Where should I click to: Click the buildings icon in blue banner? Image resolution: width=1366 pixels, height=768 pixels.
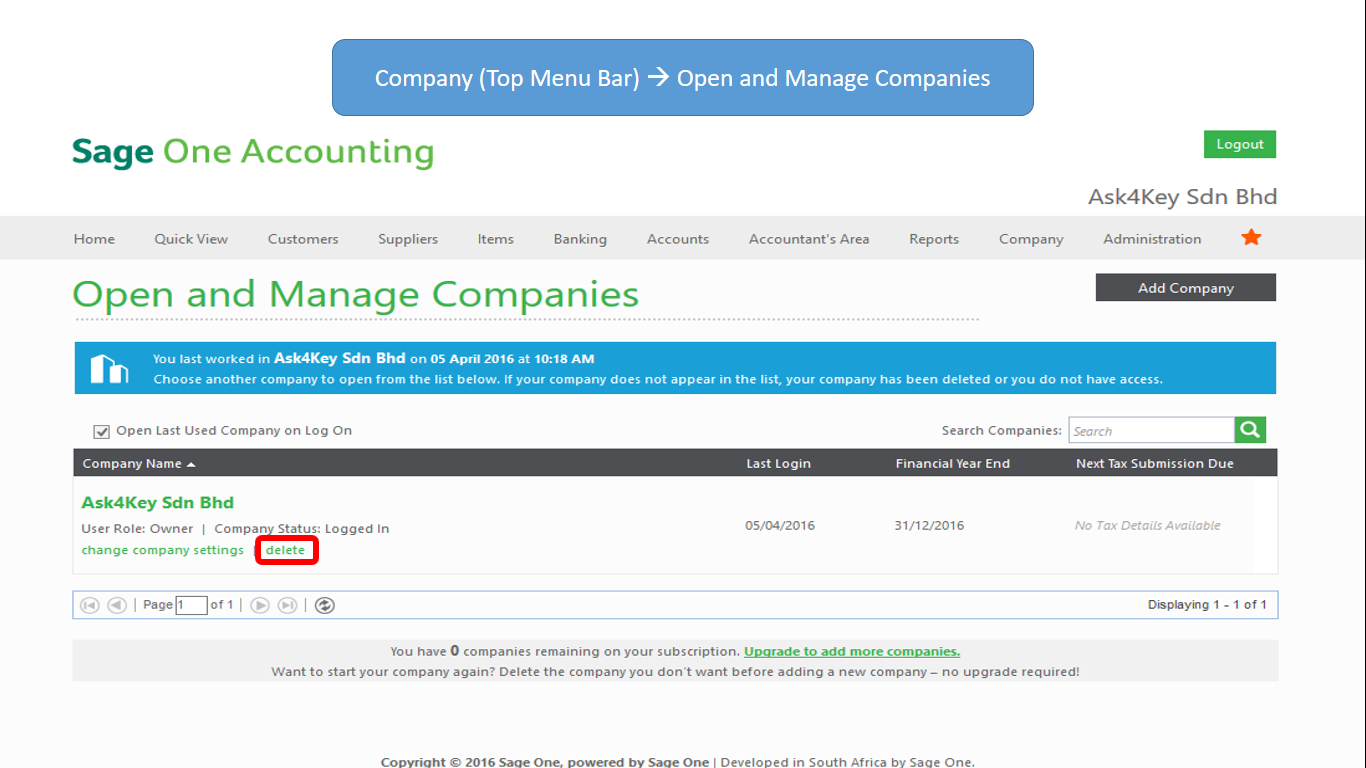pos(110,368)
